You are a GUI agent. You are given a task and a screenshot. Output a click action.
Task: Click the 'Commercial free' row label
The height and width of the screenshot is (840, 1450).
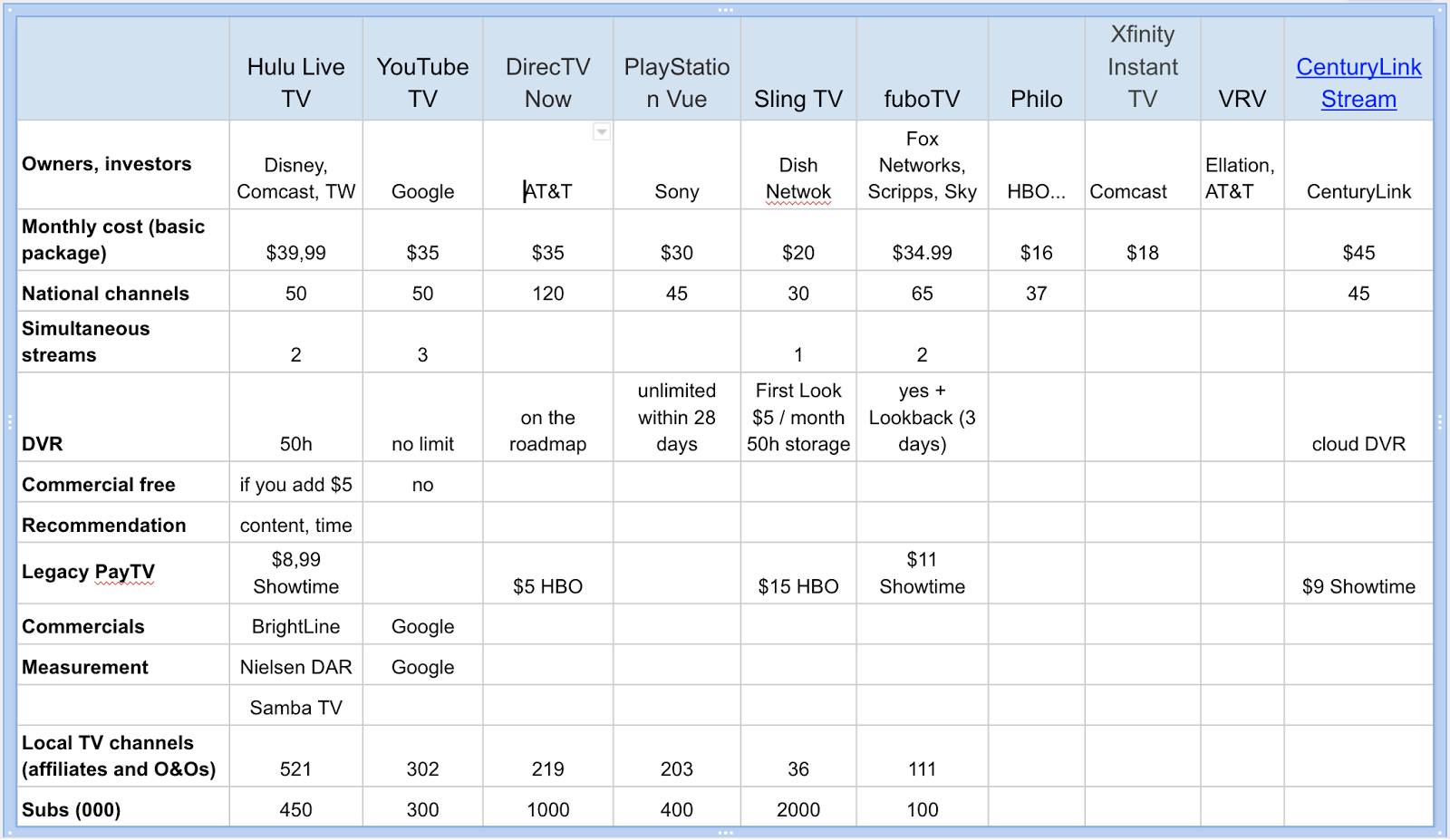point(99,485)
